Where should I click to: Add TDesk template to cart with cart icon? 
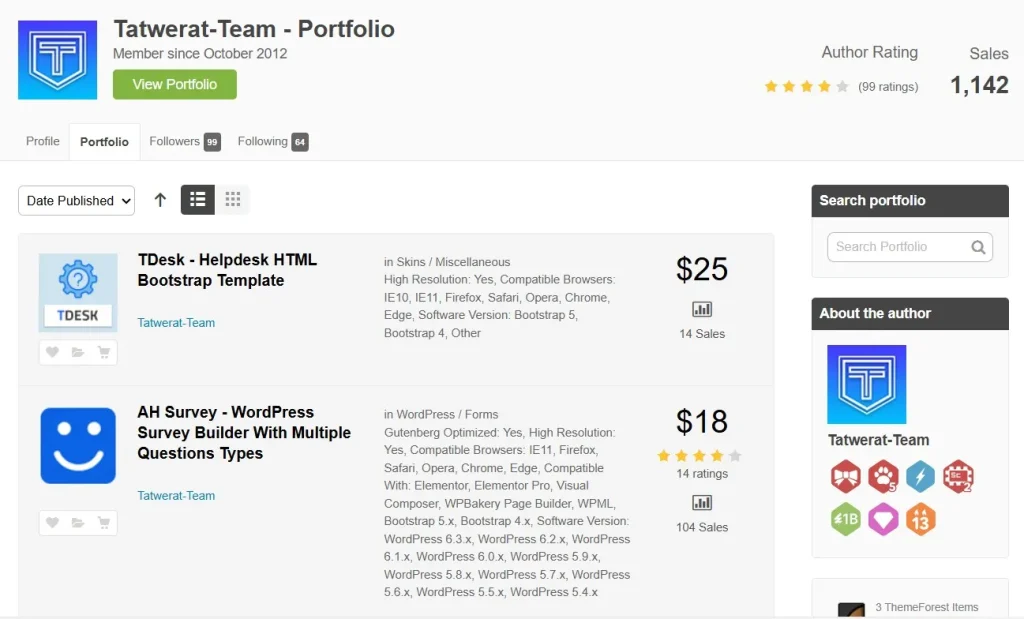pyautogui.click(x=104, y=352)
